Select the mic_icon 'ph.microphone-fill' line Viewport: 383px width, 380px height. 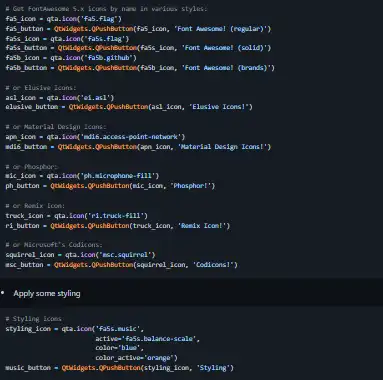[82, 176]
